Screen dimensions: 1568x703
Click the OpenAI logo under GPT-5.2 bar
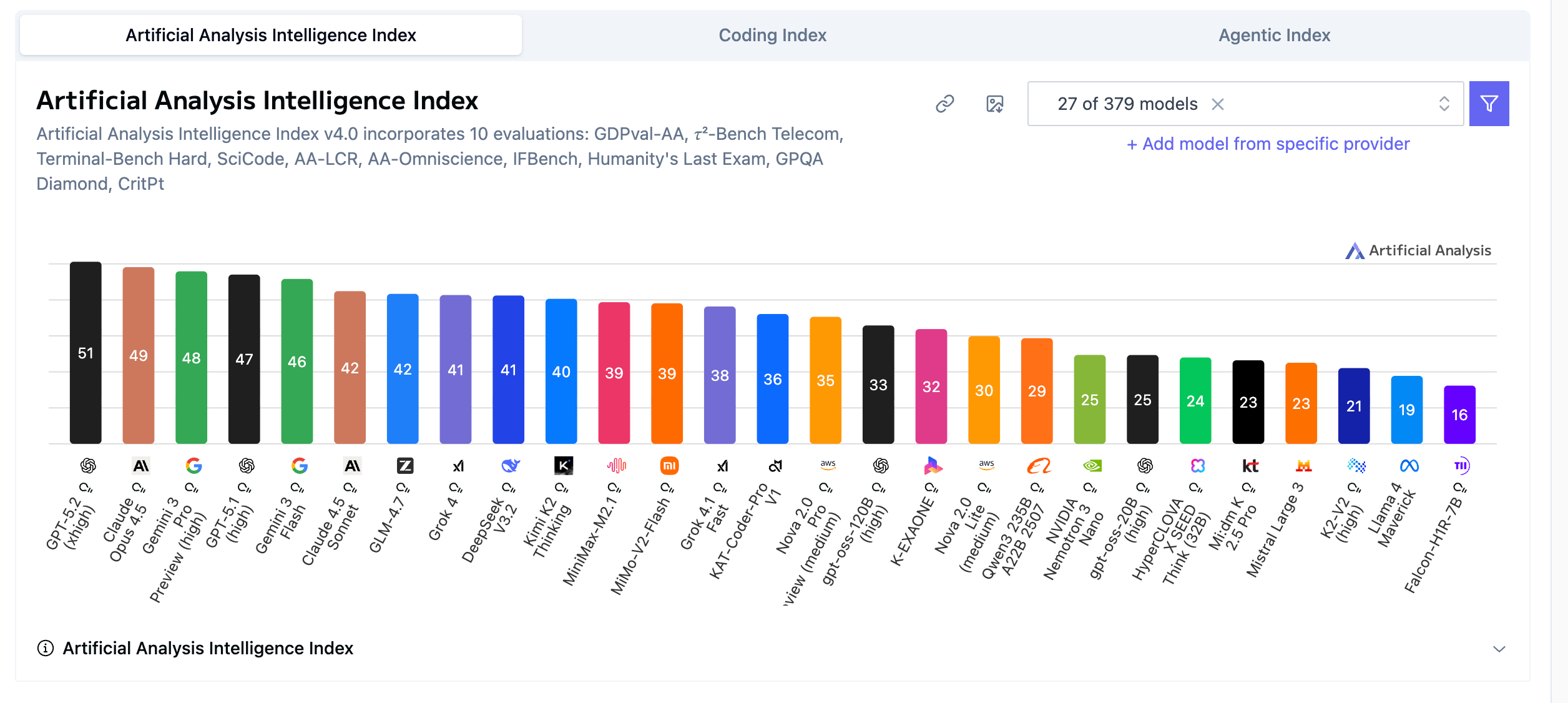coord(88,466)
